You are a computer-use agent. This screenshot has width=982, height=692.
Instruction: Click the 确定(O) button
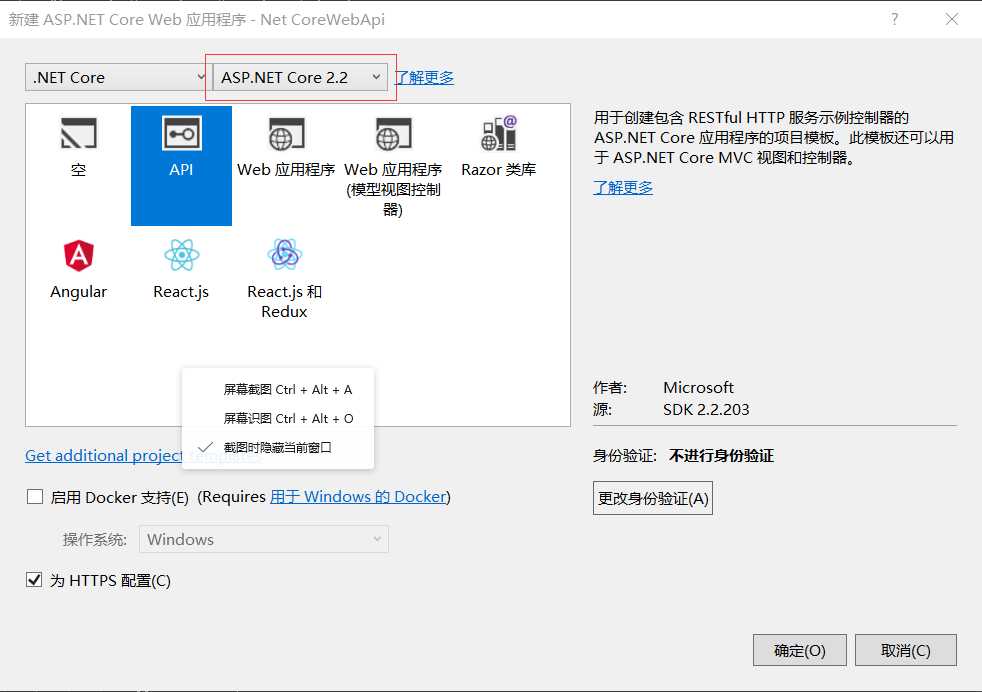(800, 650)
